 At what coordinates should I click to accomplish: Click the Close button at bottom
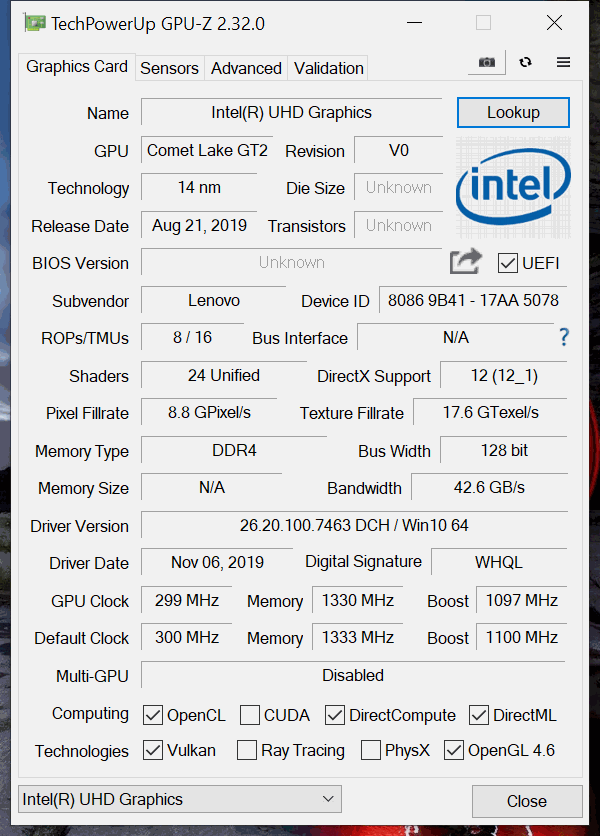click(526, 801)
